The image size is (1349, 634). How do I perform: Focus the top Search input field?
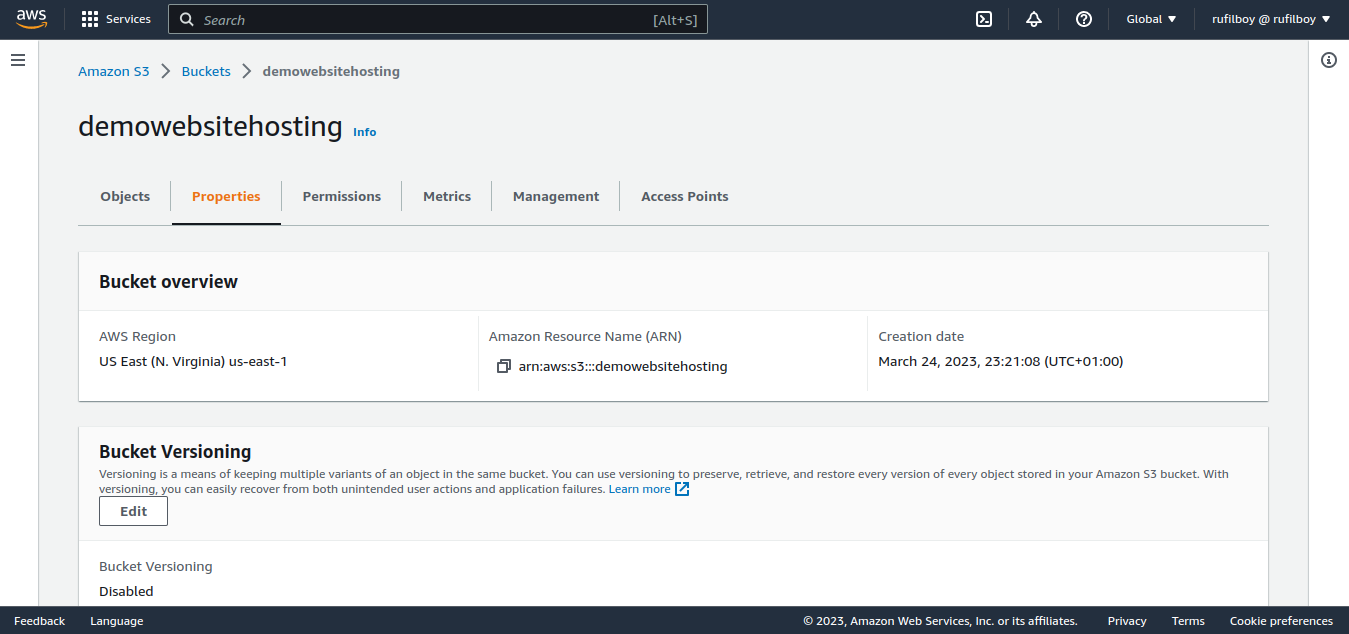pos(438,19)
